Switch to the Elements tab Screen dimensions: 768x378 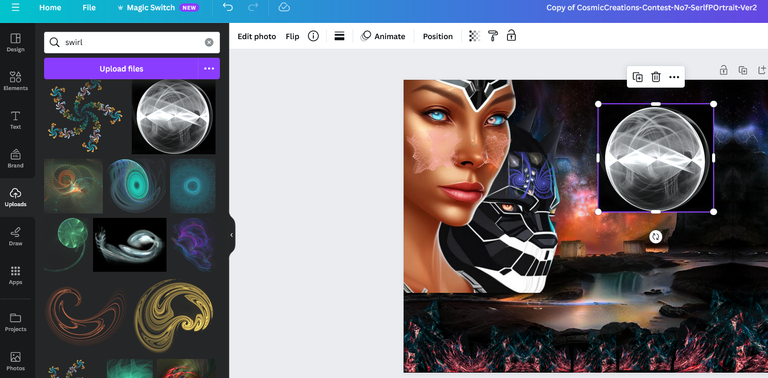16,81
